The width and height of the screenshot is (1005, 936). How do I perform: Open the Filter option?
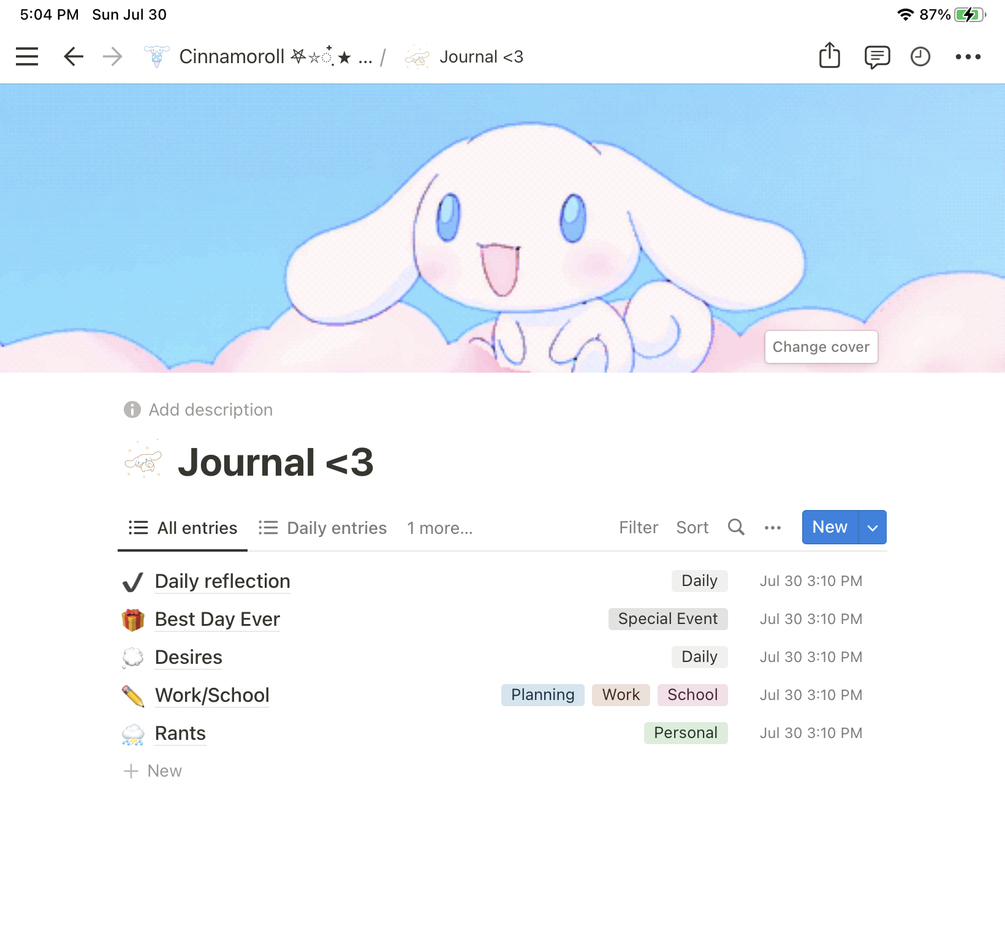[x=638, y=528]
